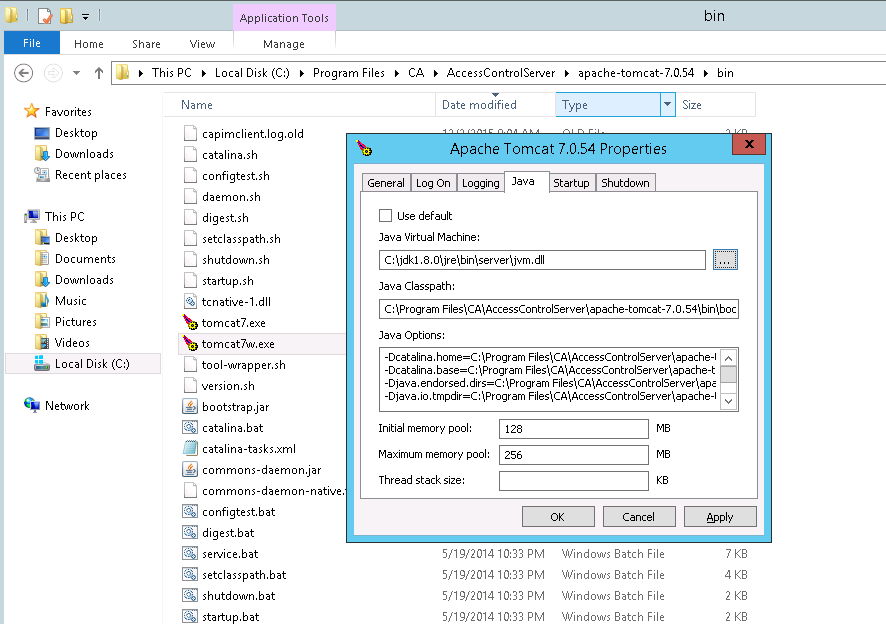
Task: Click the tomcat7.exe file icon
Action: pyautogui.click(x=190, y=323)
